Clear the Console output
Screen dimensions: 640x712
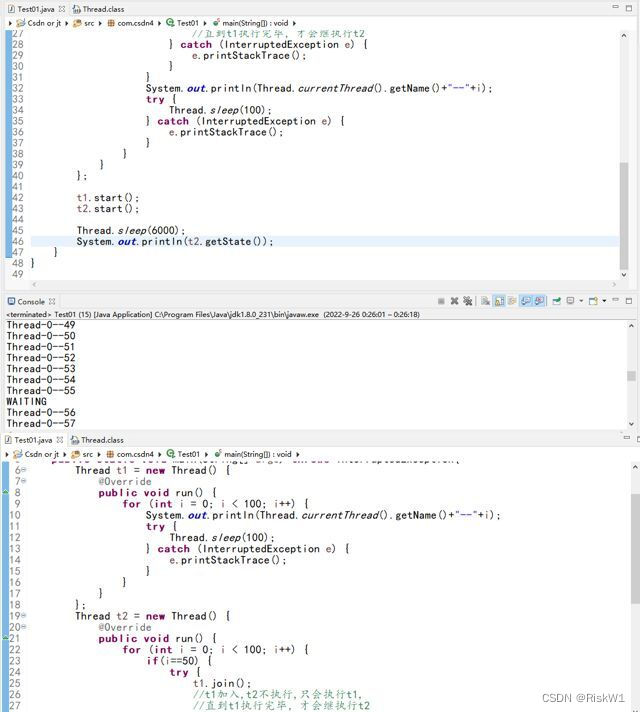pyautogui.click(x=485, y=301)
